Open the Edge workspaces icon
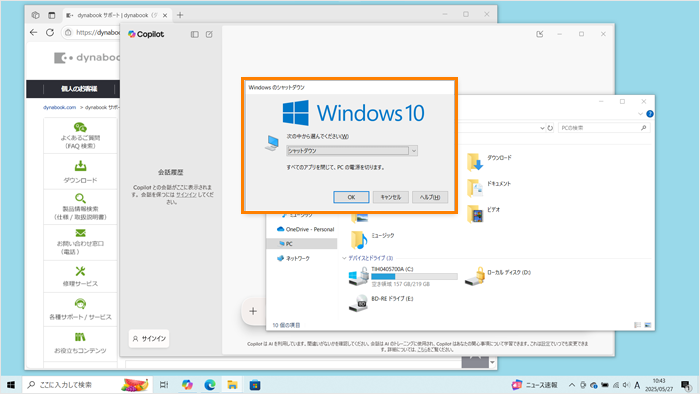 (35, 15)
